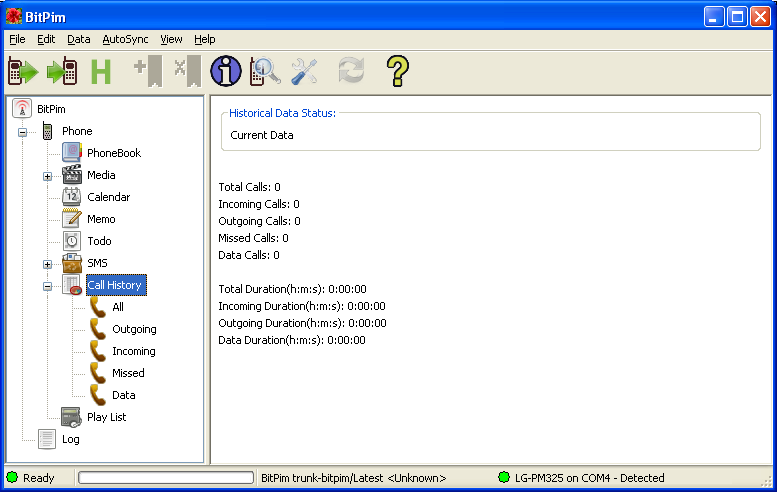Select the Log tree item
The height and width of the screenshot is (492, 777).
tap(70, 439)
